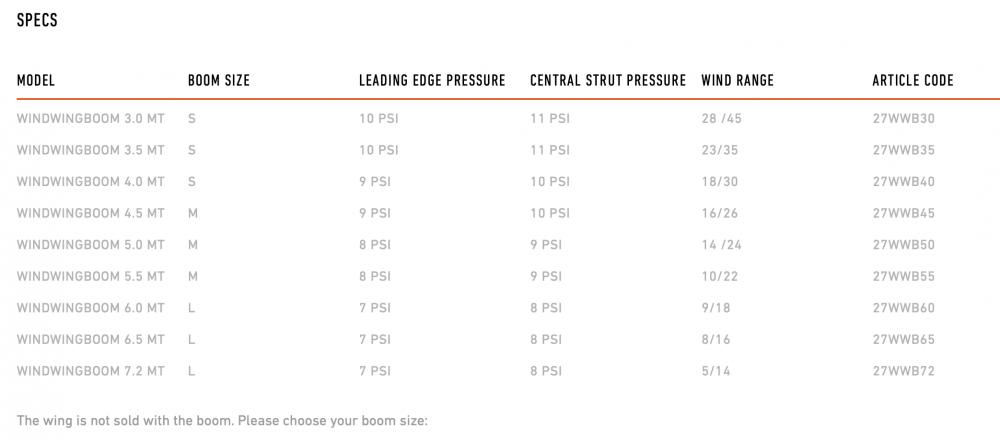Select the WINDWINGBOOM 3.0 MT model name

tap(91, 118)
